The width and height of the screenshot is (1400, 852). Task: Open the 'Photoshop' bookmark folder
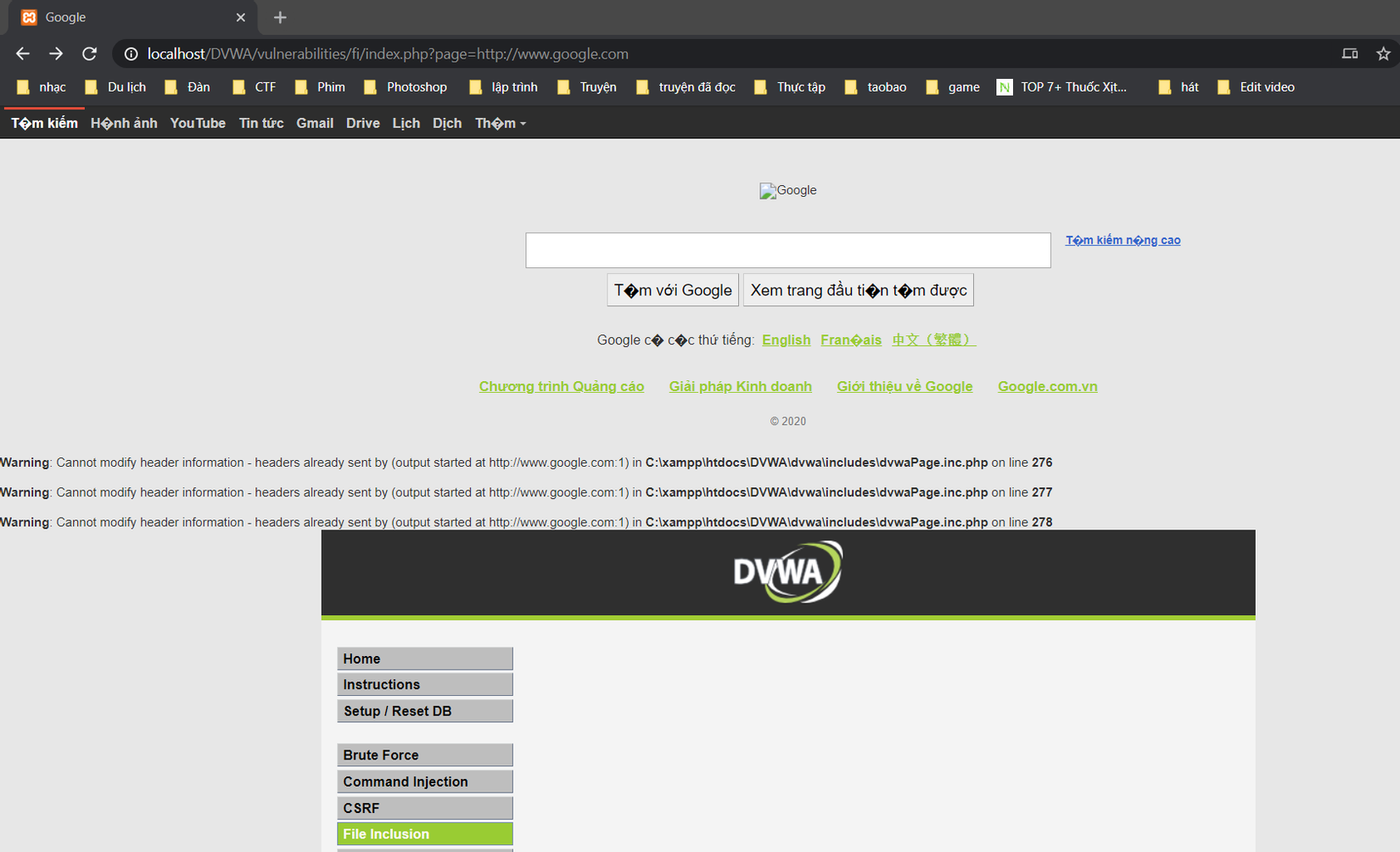pyautogui.click(x=406, y=87)
